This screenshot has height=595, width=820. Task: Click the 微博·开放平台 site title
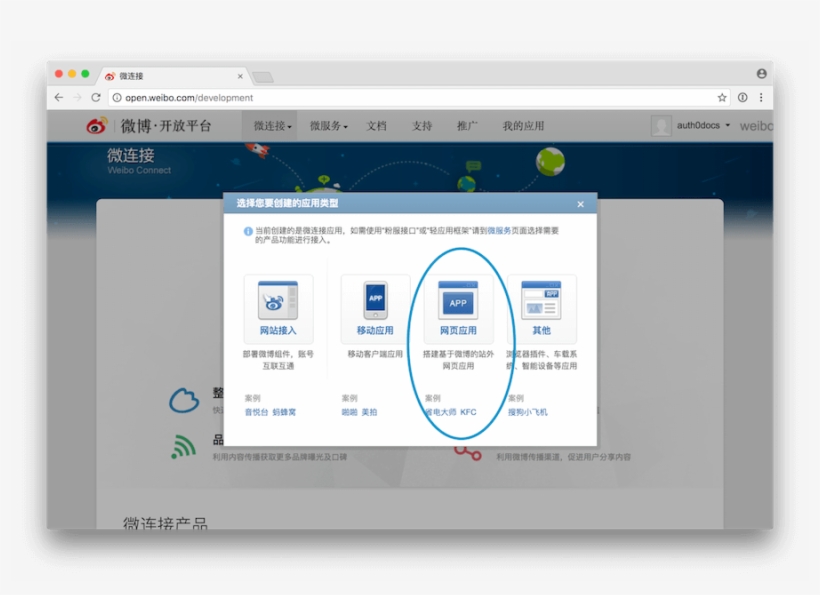(x=166, y=126)
